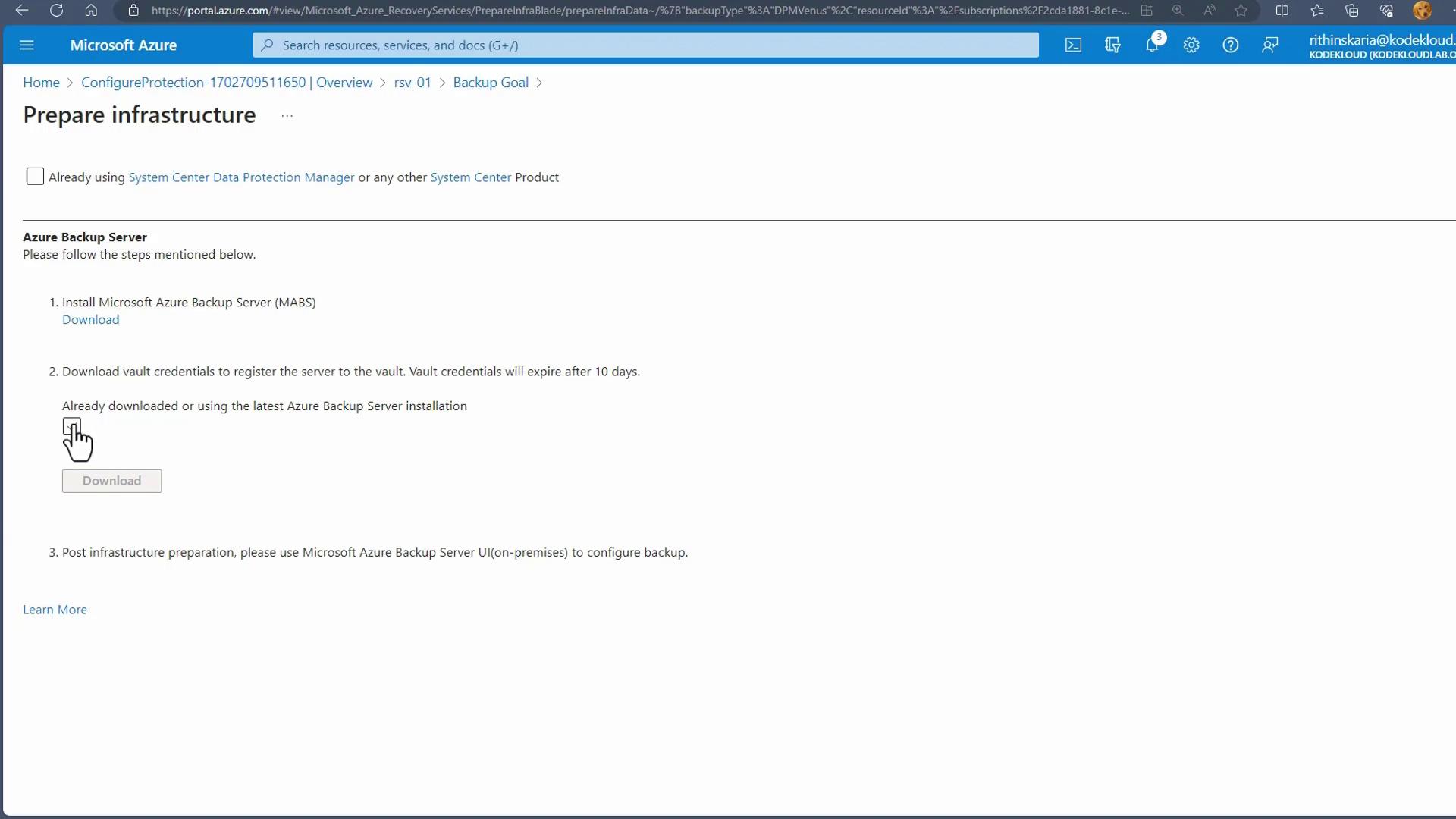Open the Learn More link
The image size is (1456, 819).
55,610
